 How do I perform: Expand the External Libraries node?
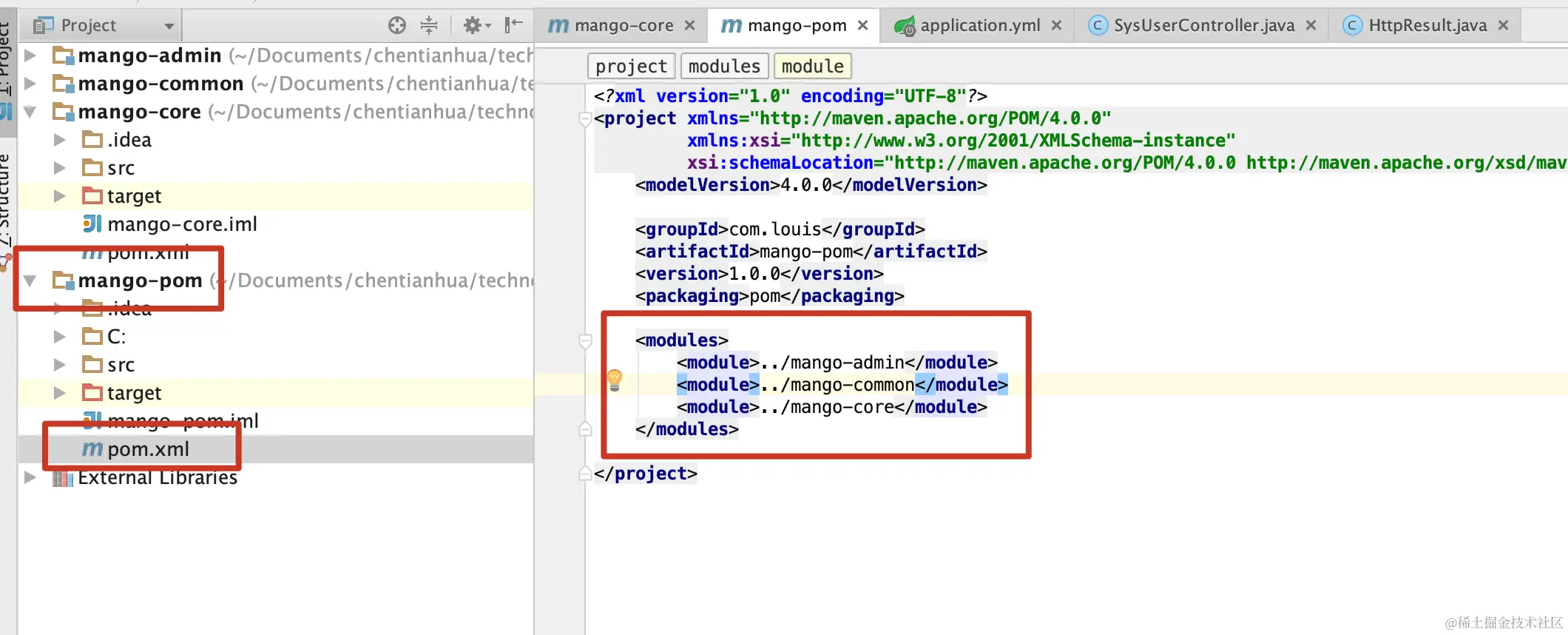point(30,477)
